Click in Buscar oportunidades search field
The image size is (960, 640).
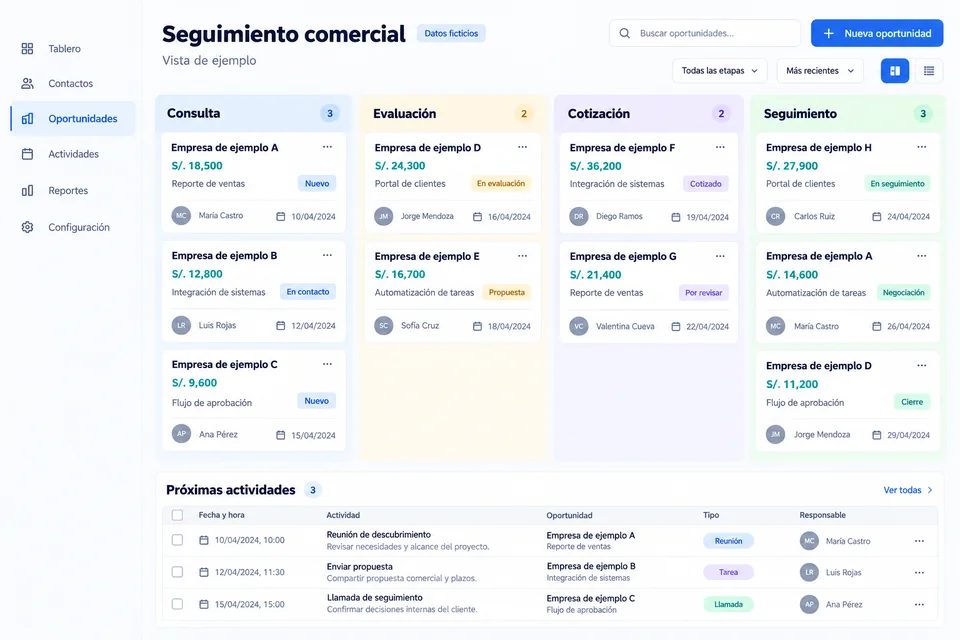click(705, 33)
